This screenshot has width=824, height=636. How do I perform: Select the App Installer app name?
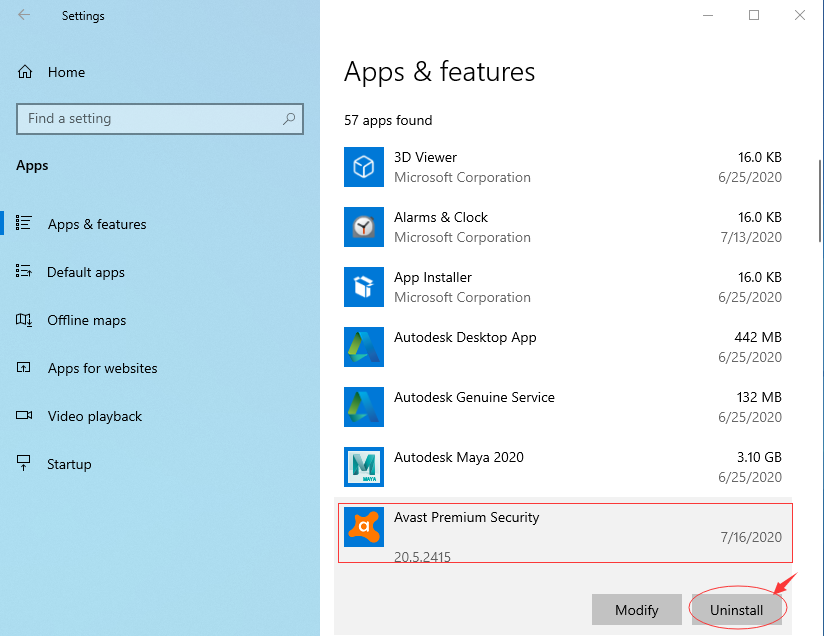point(433,277)
